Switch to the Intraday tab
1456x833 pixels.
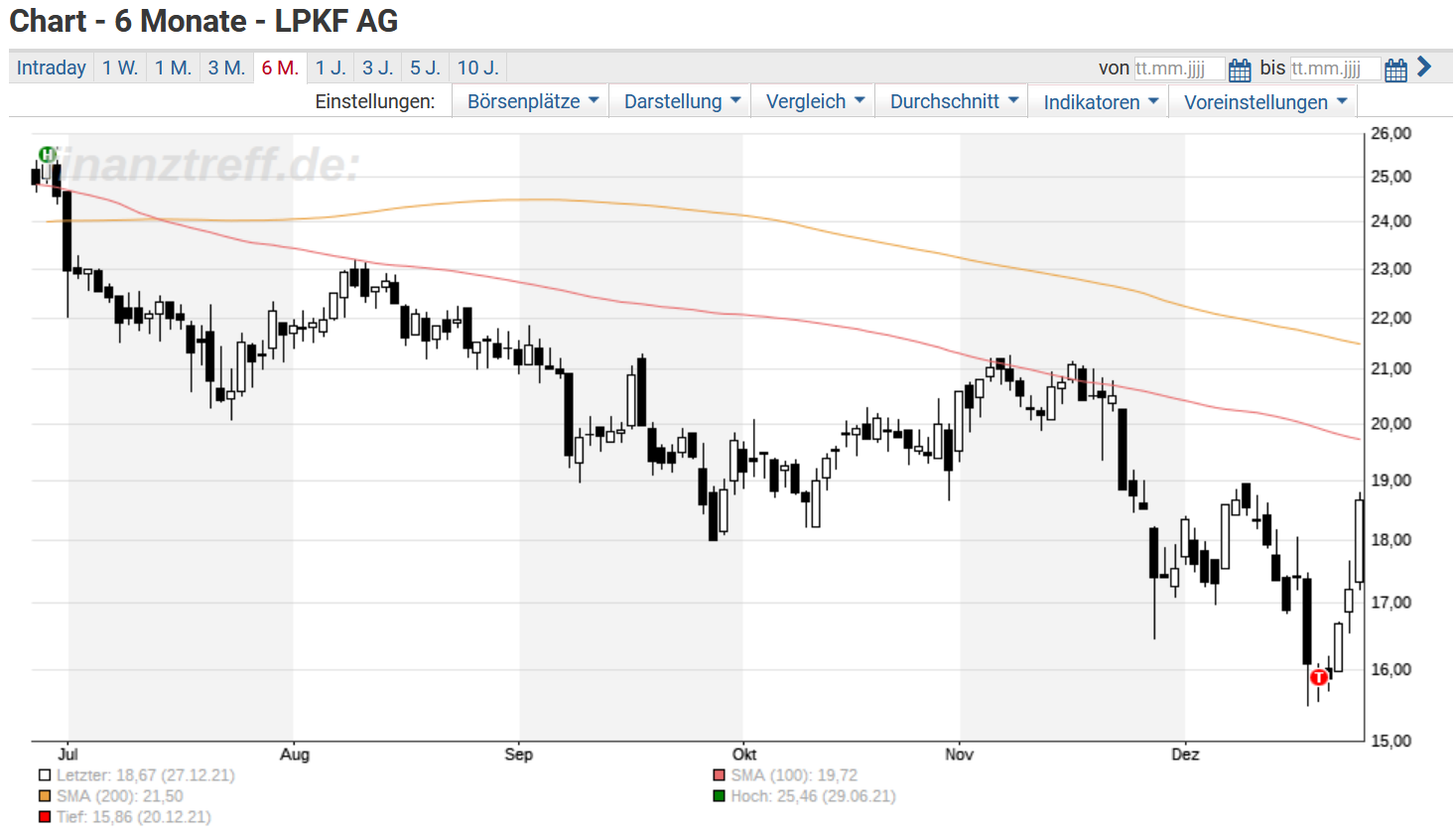click(51, 68)
